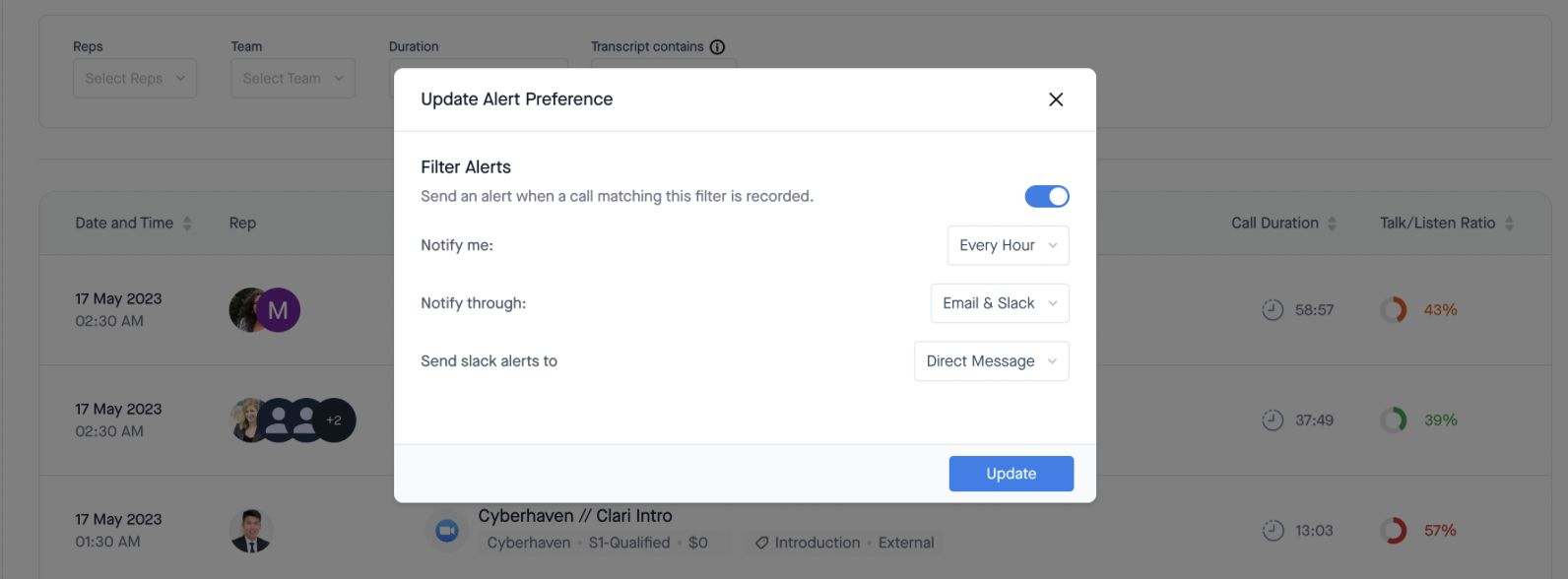The image size is (1568, 579).
Task: Click the +2 additional reps badge
Action: (x=334, y=420)
